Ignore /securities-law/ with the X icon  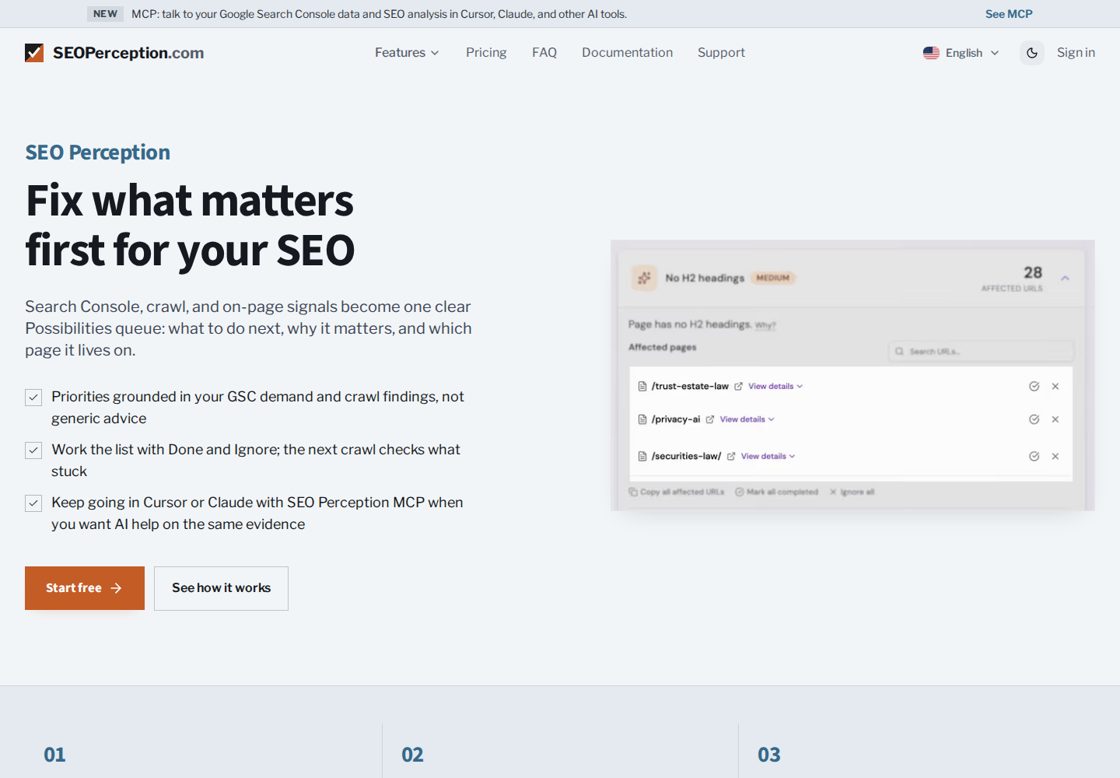1055,457
